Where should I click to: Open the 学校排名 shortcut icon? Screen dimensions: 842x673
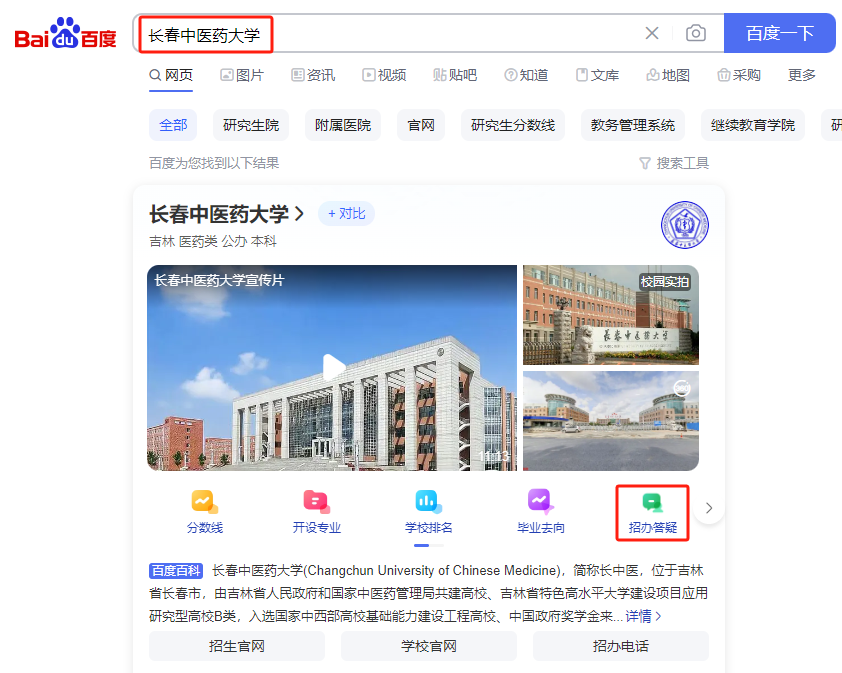[x=429, y=512]
